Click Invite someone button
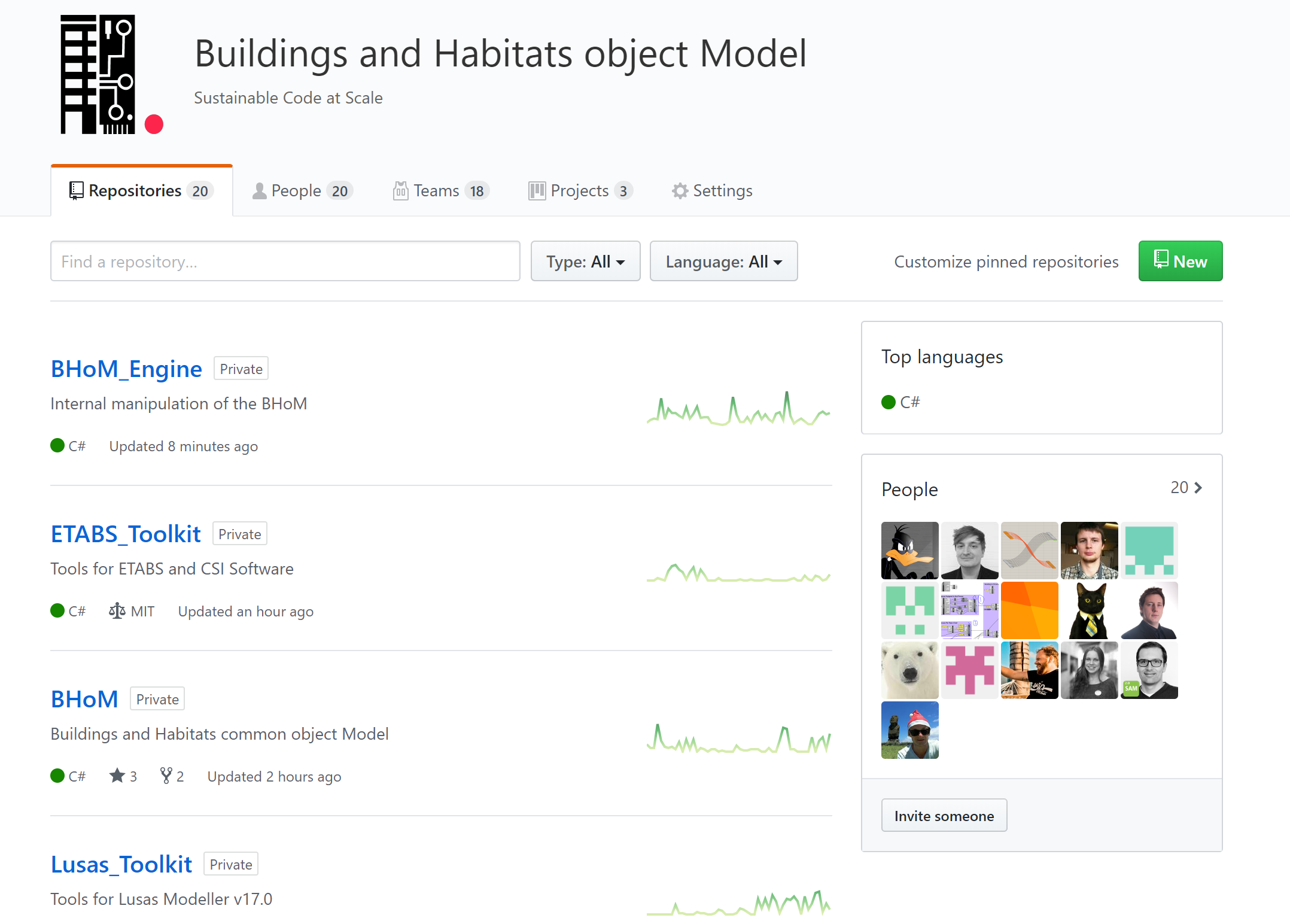 click(944, 816)
